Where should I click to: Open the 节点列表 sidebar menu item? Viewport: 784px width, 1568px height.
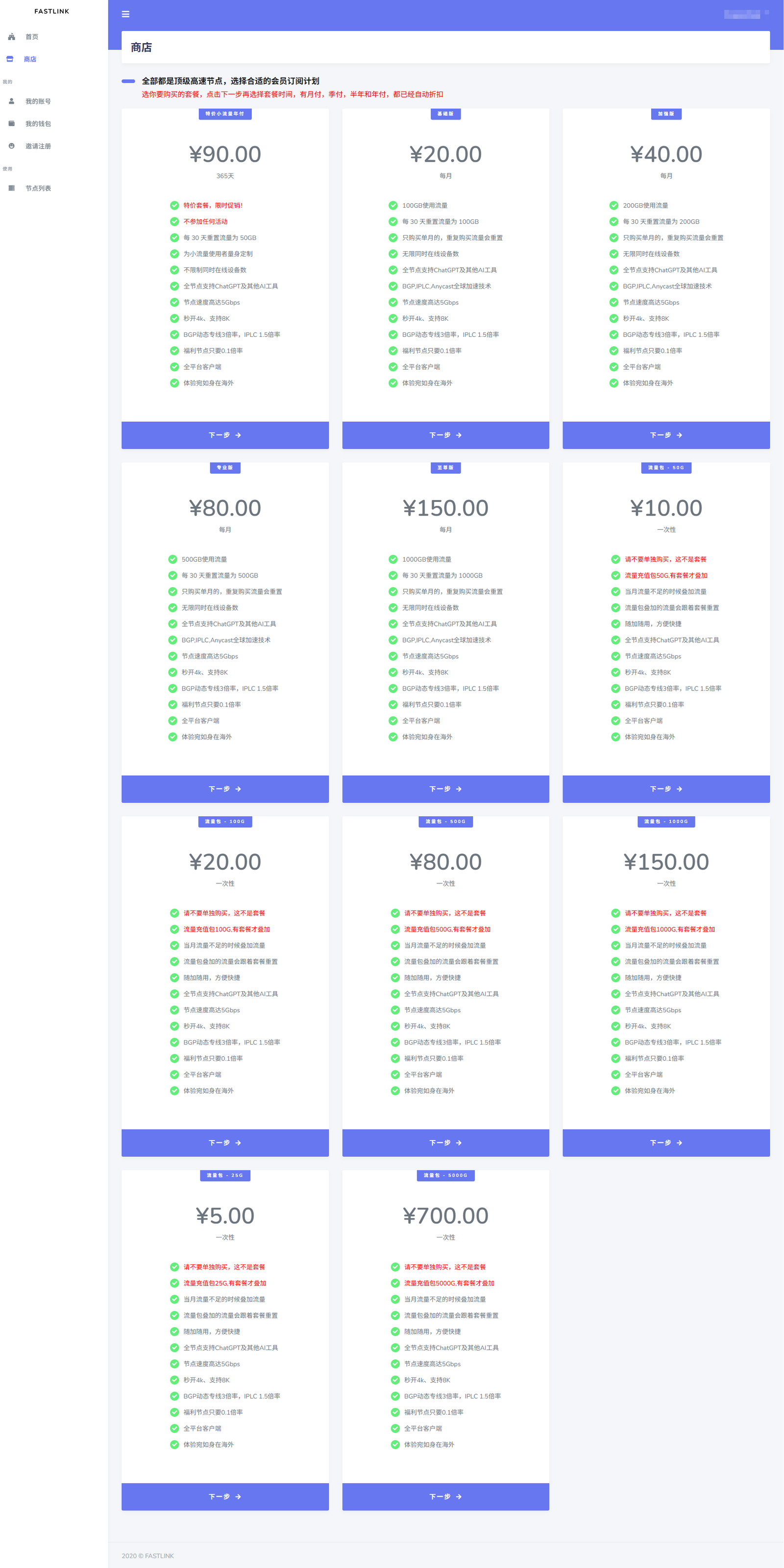click(38, 188)
